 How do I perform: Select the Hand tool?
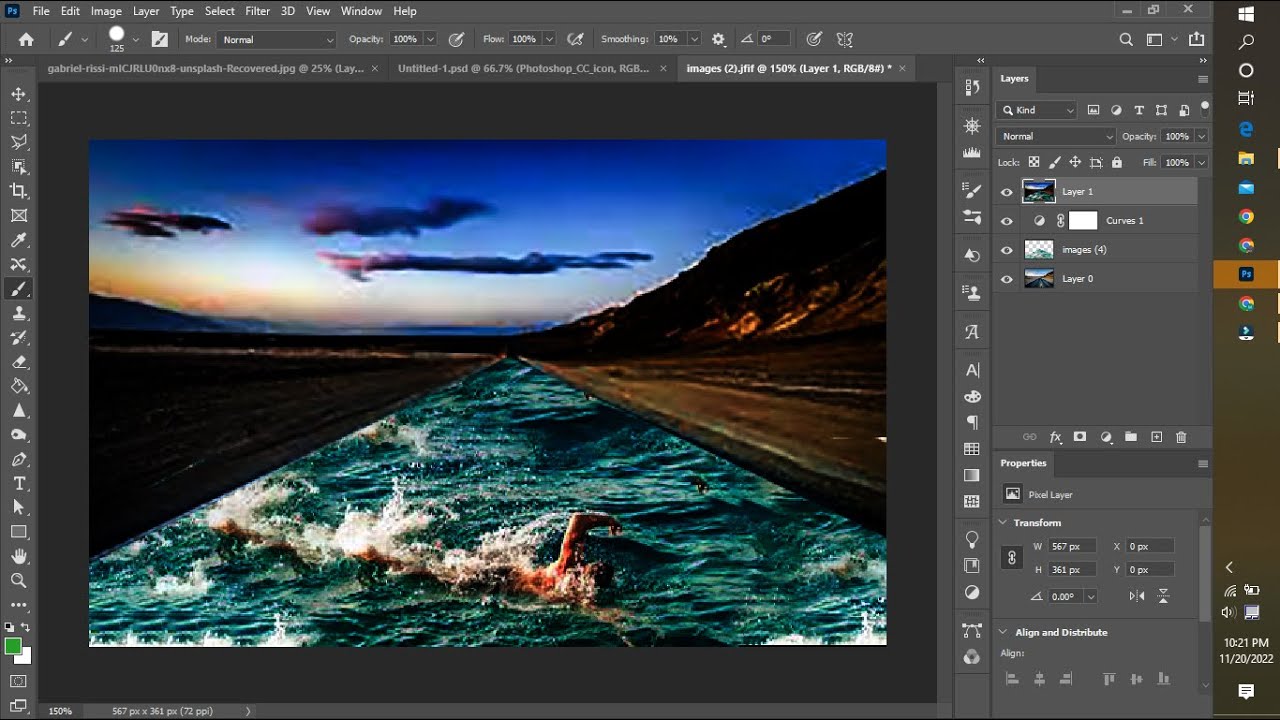pyautogui.click(x=19, y=556)
